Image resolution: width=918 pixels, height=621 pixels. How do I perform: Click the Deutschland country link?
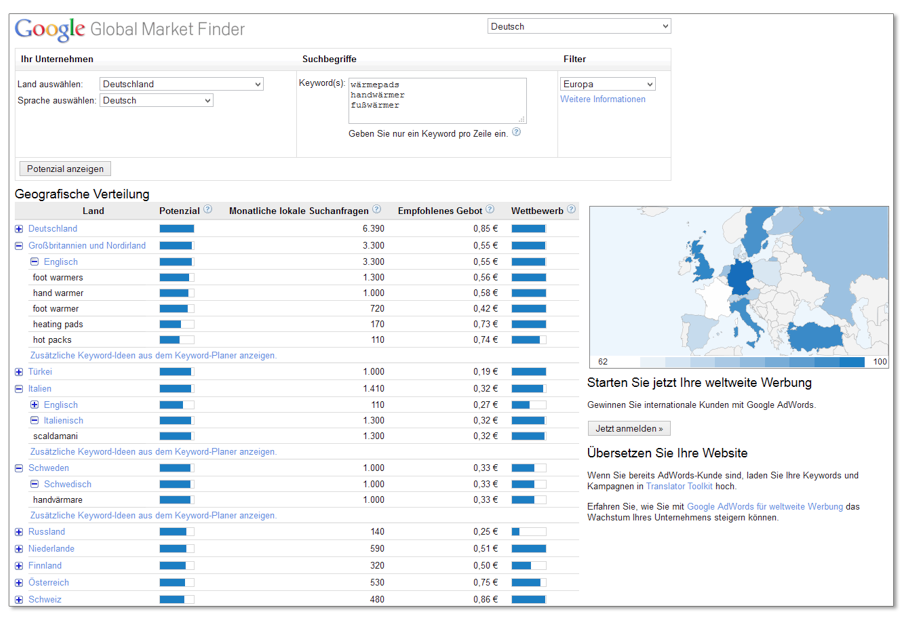(53, 229)
